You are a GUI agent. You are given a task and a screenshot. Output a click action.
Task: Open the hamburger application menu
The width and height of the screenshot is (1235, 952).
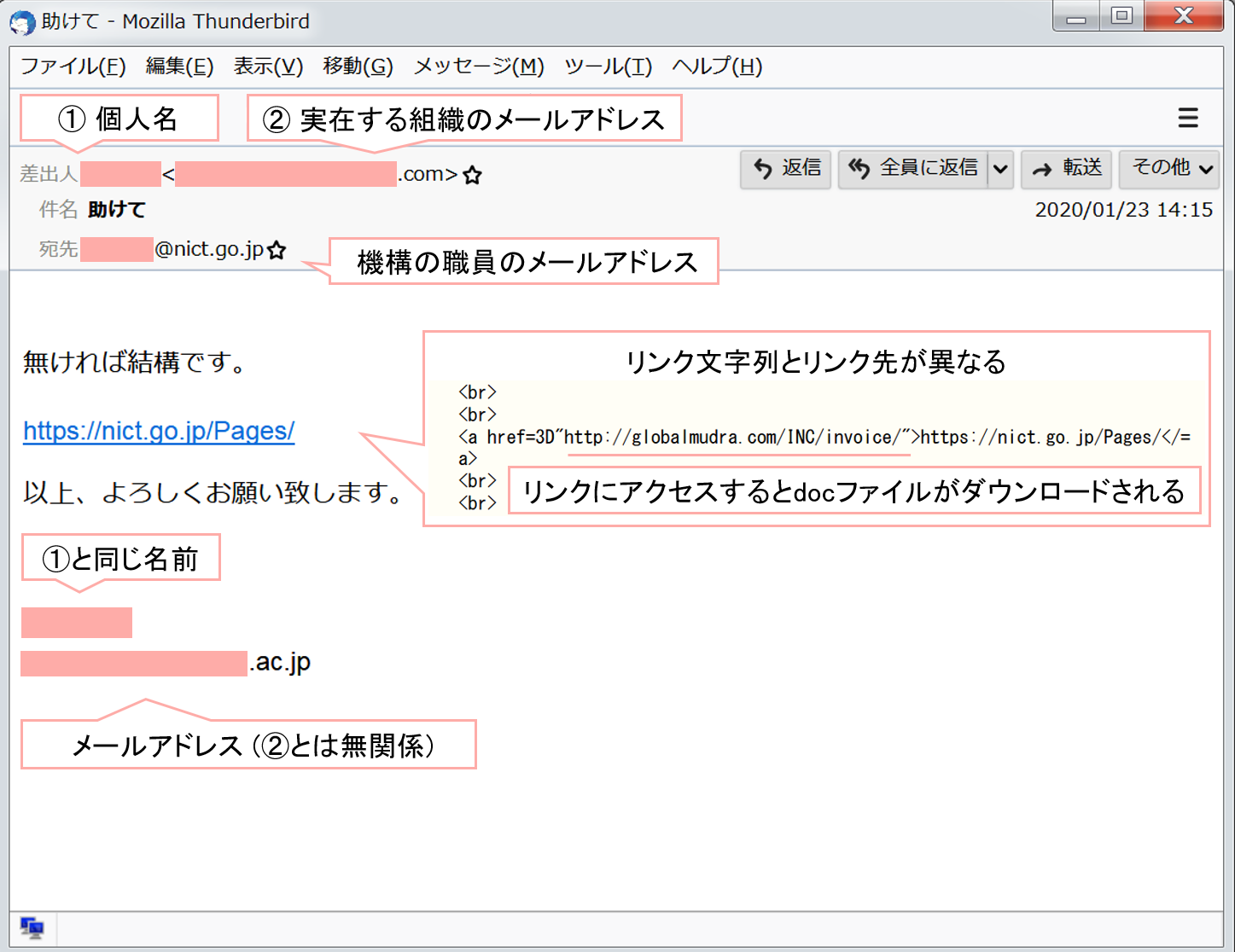click(1188, 118)
